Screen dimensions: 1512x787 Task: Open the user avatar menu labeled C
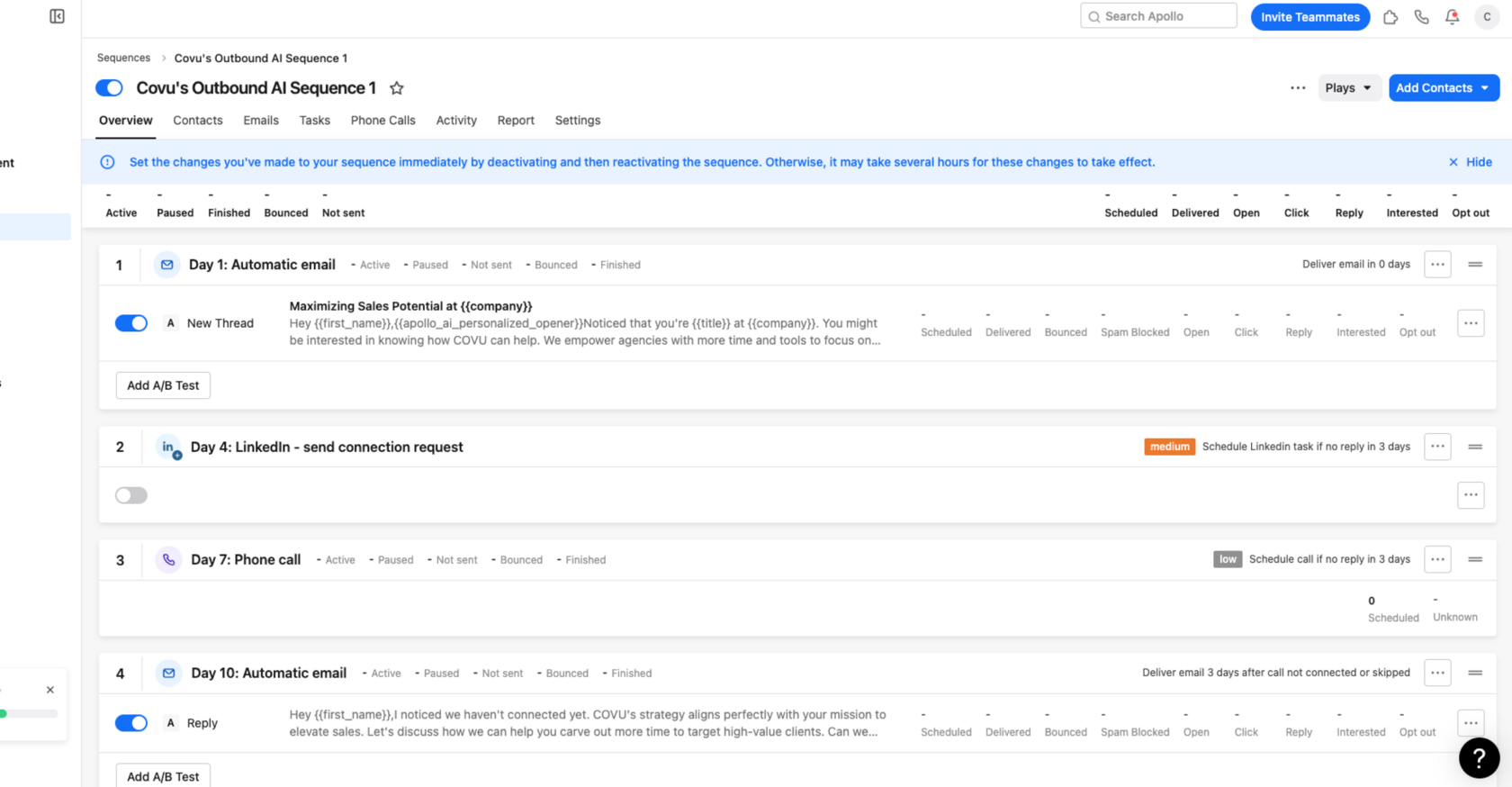click(x=1487, y=17)
